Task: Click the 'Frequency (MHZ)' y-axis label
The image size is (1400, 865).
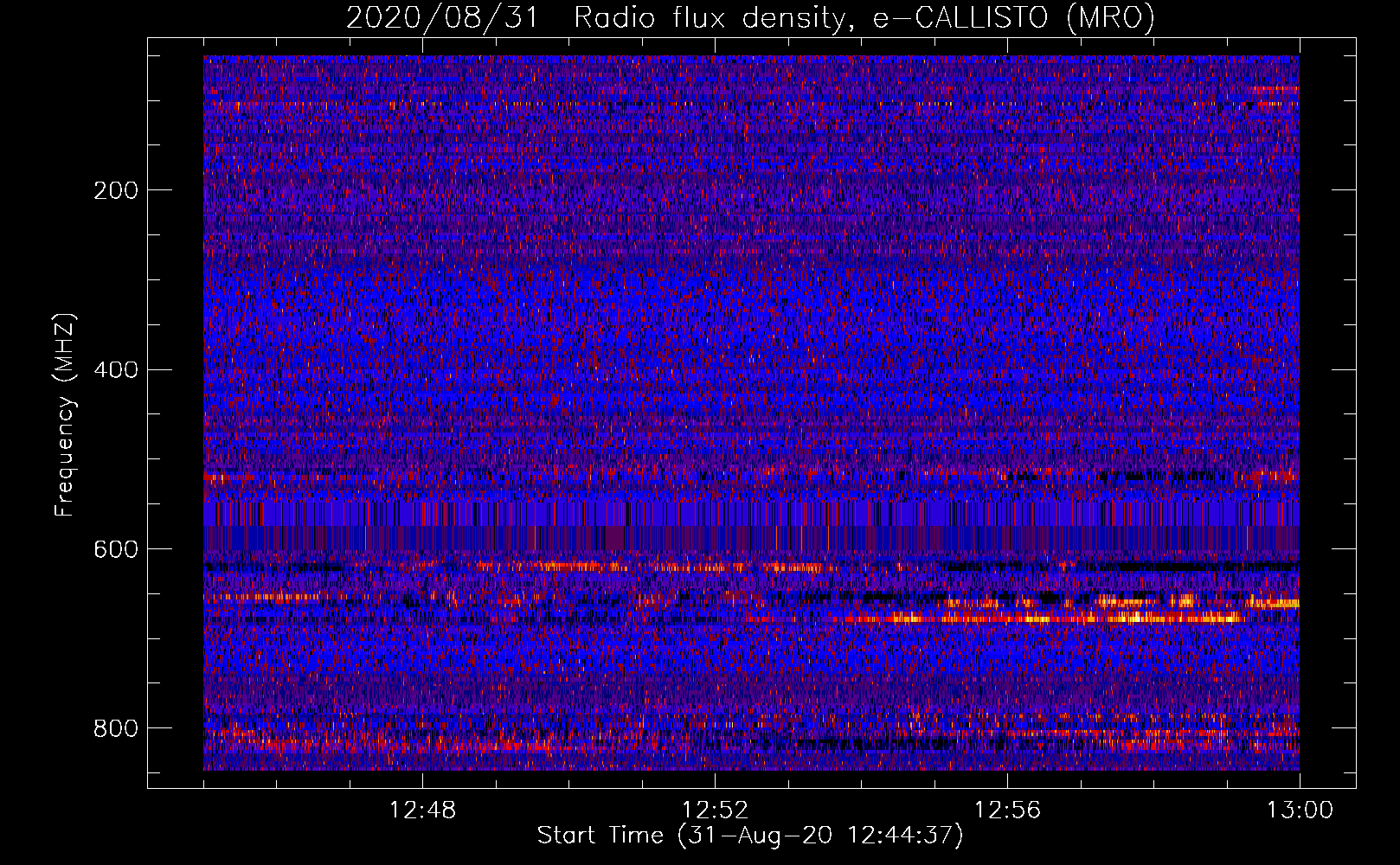Action: point(64,414)
